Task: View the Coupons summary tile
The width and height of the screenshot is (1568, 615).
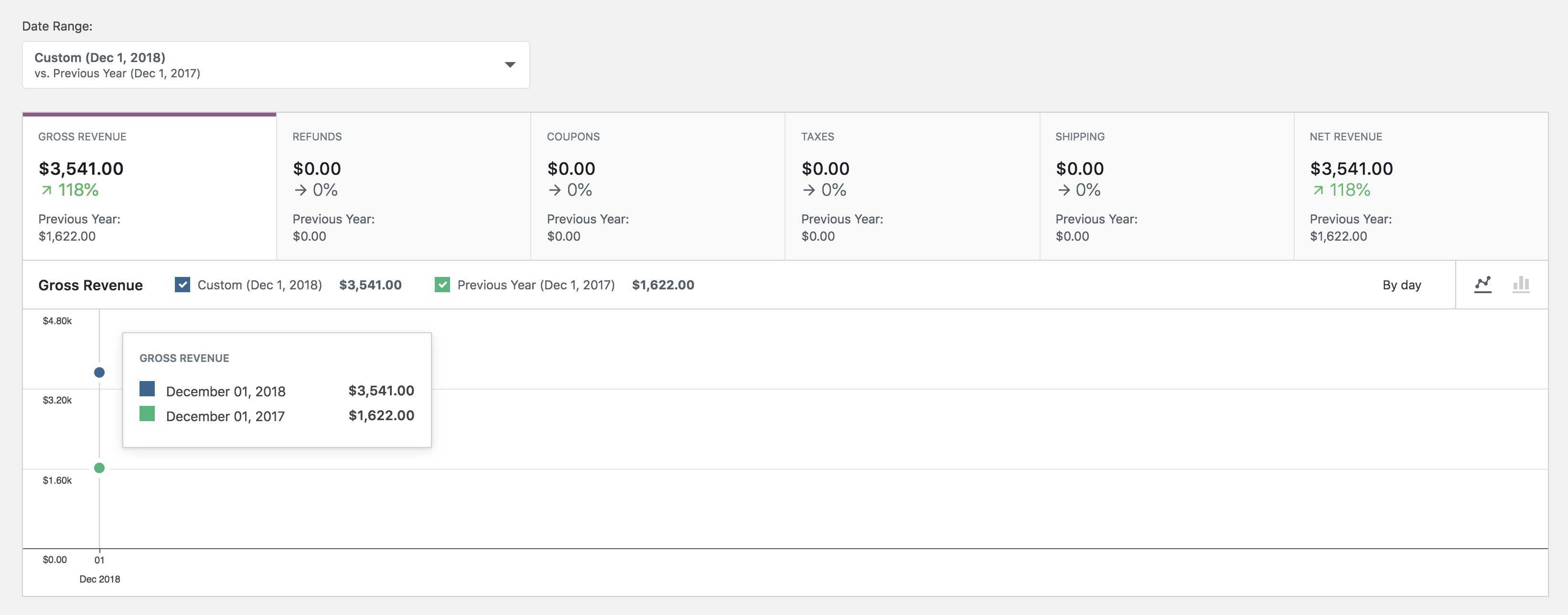Action: click(658, 186)
